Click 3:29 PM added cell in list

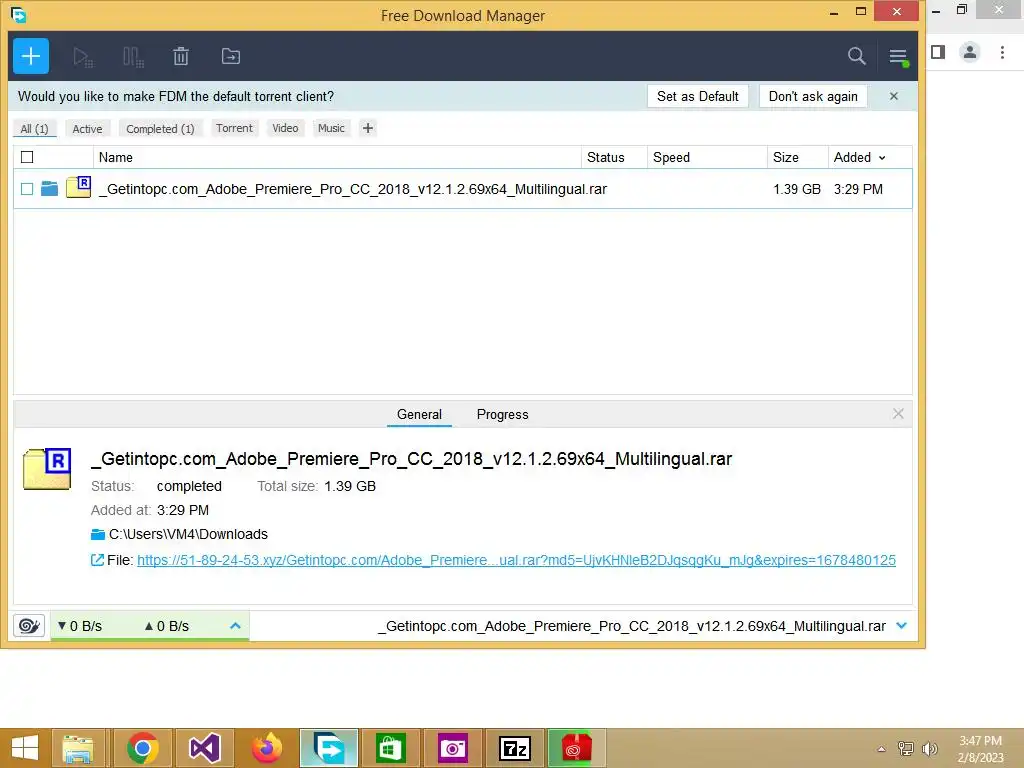click(858, 189)
